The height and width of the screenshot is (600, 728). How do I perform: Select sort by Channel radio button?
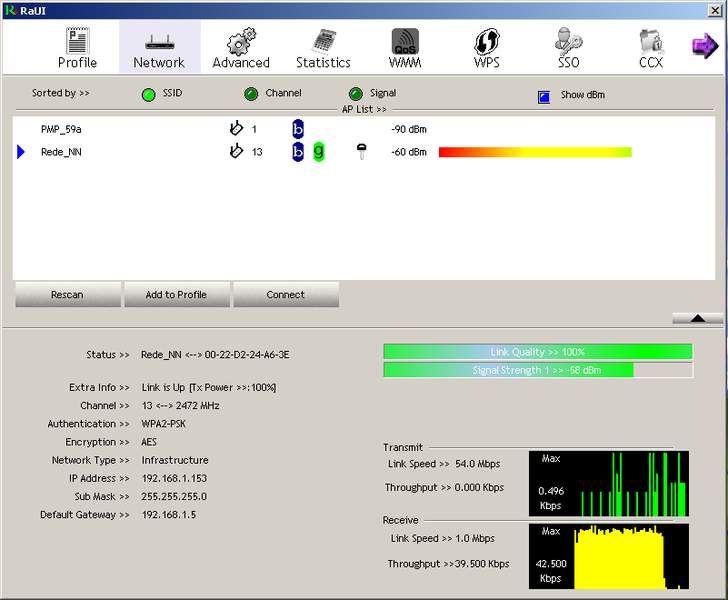[x=251, y=94]
